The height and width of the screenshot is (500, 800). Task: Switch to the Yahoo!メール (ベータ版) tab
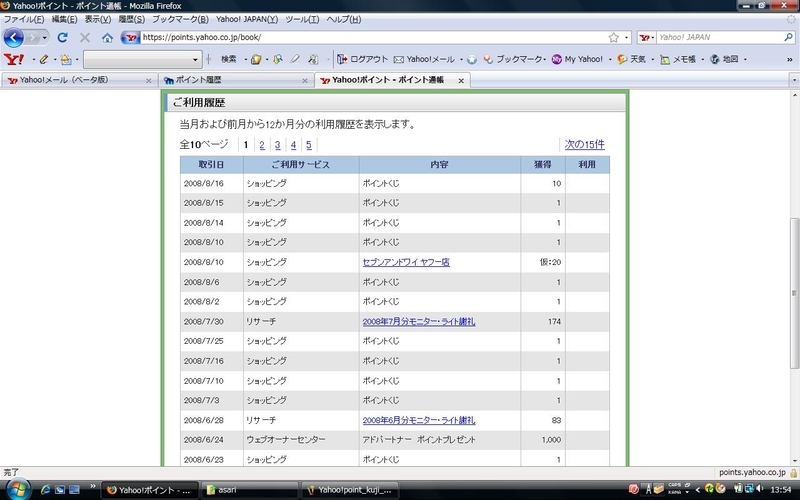coord(79,80)
